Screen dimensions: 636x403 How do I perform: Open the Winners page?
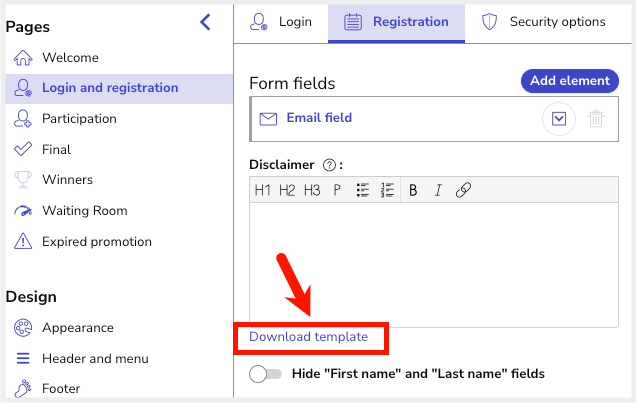click(67, 180)
